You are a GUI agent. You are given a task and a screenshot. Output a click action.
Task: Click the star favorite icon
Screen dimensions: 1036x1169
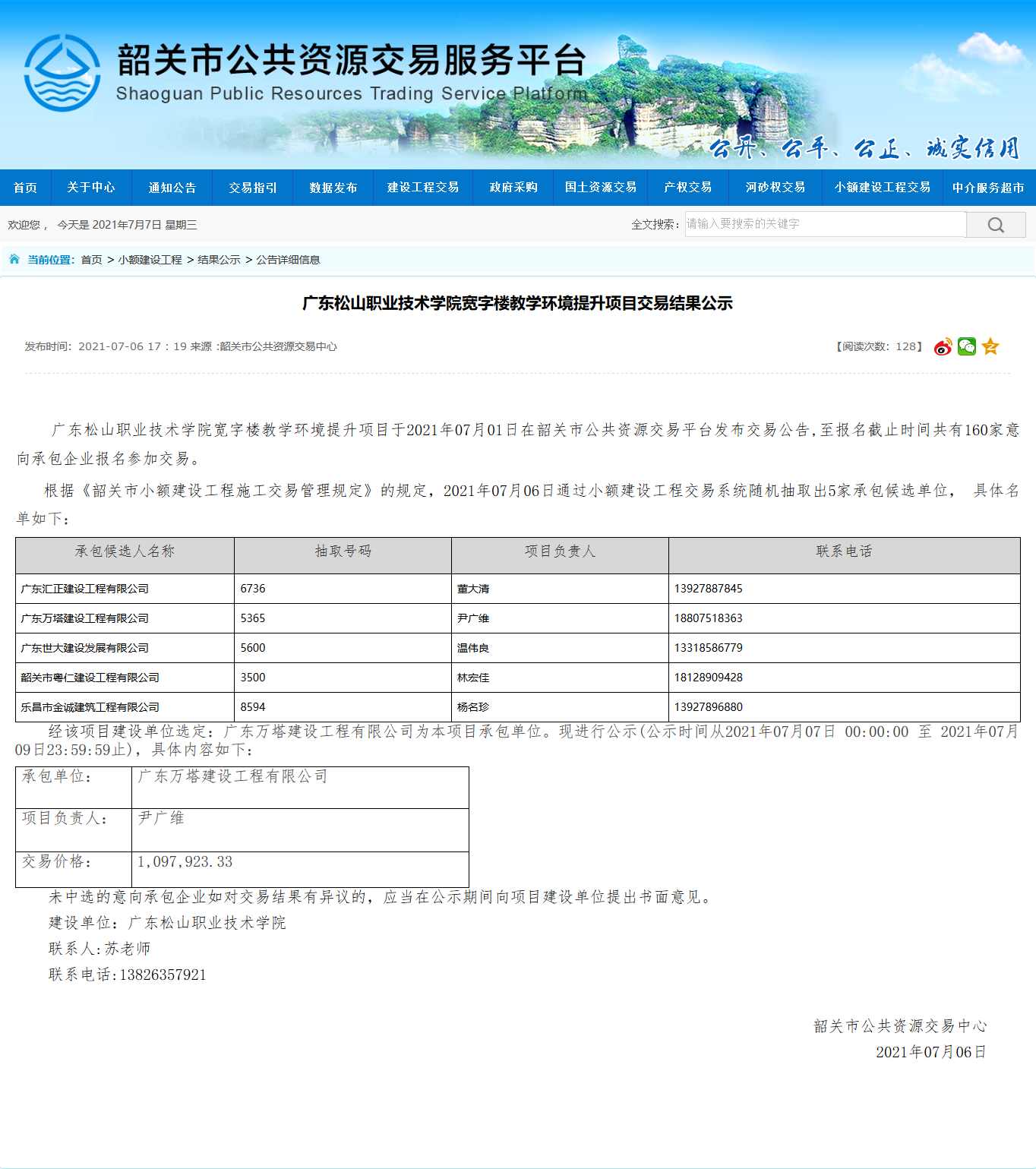tap(990, 346)
